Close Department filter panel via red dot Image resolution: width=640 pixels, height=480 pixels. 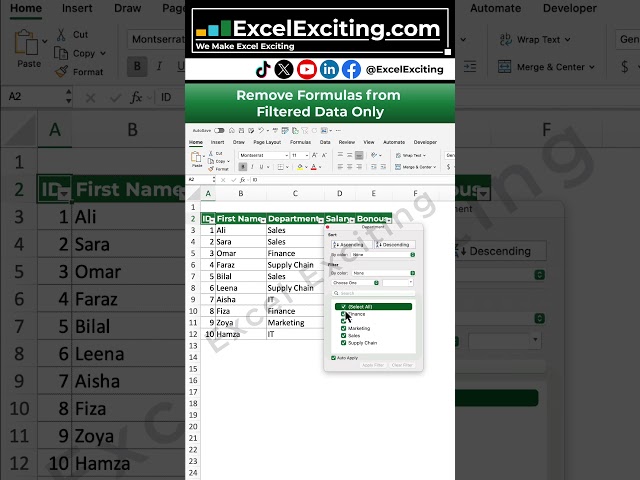tap(327, 227)
